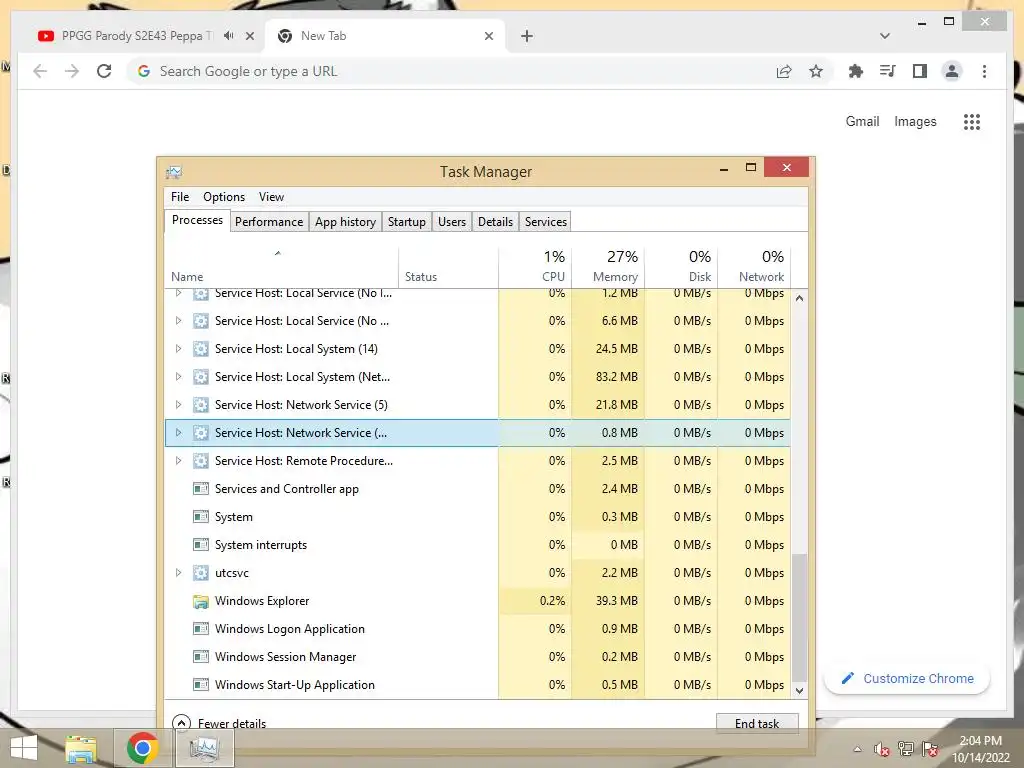The image size is (1024, 768).
Task: Open the Chrome extensions puzzle icon
Action: [x=855, y=71]
